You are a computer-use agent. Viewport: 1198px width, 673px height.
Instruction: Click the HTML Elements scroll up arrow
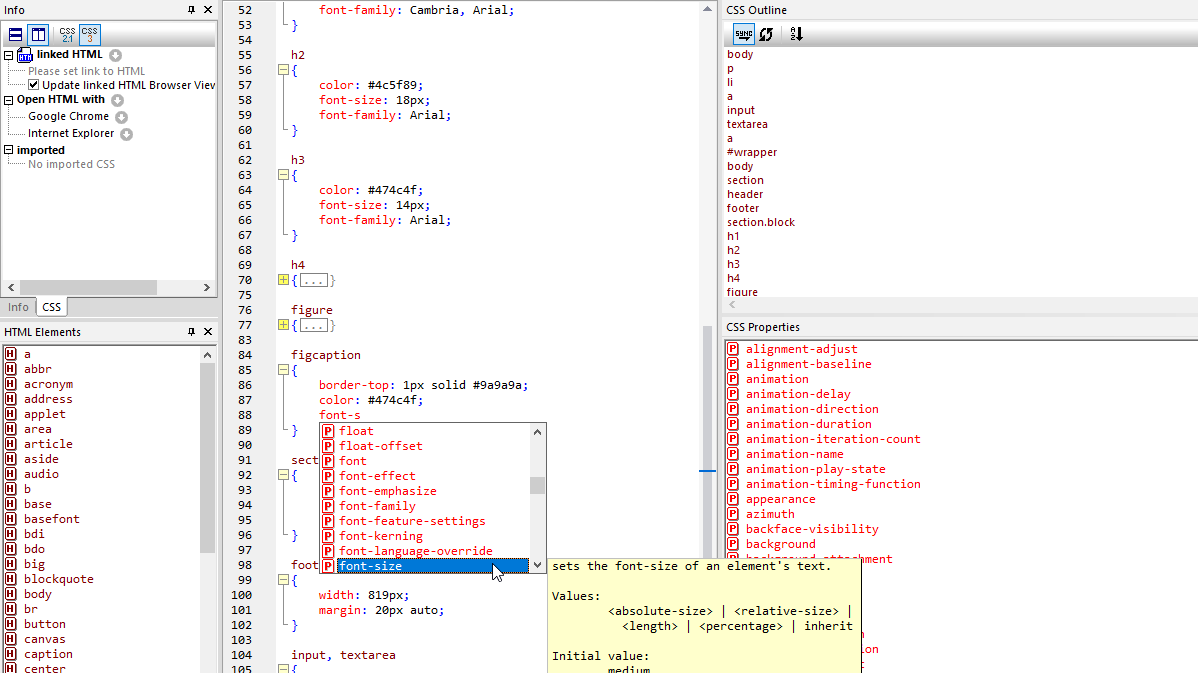point(207,355)
